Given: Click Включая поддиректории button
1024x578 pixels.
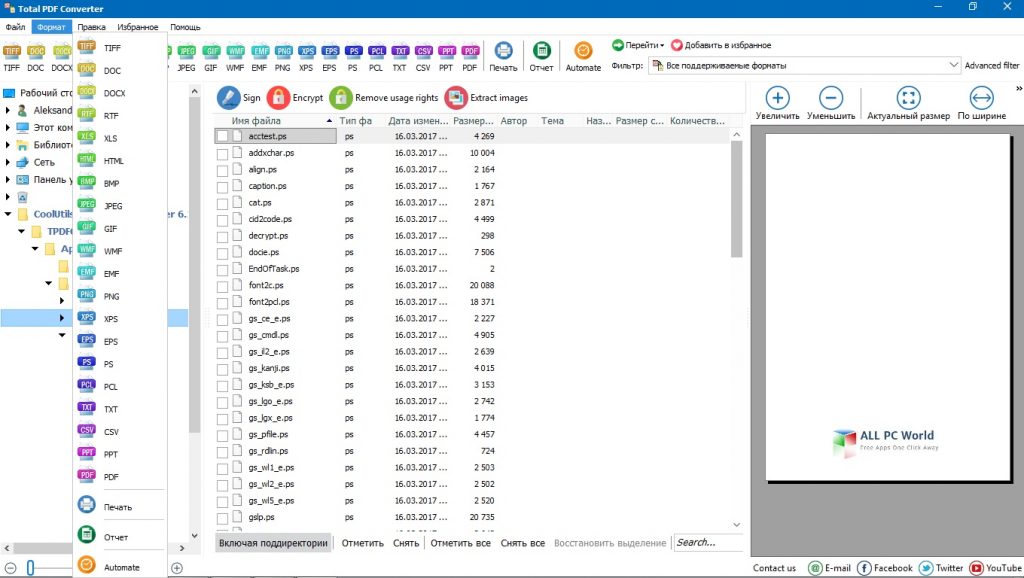Looking at the screenshot, I should [273, 543].
